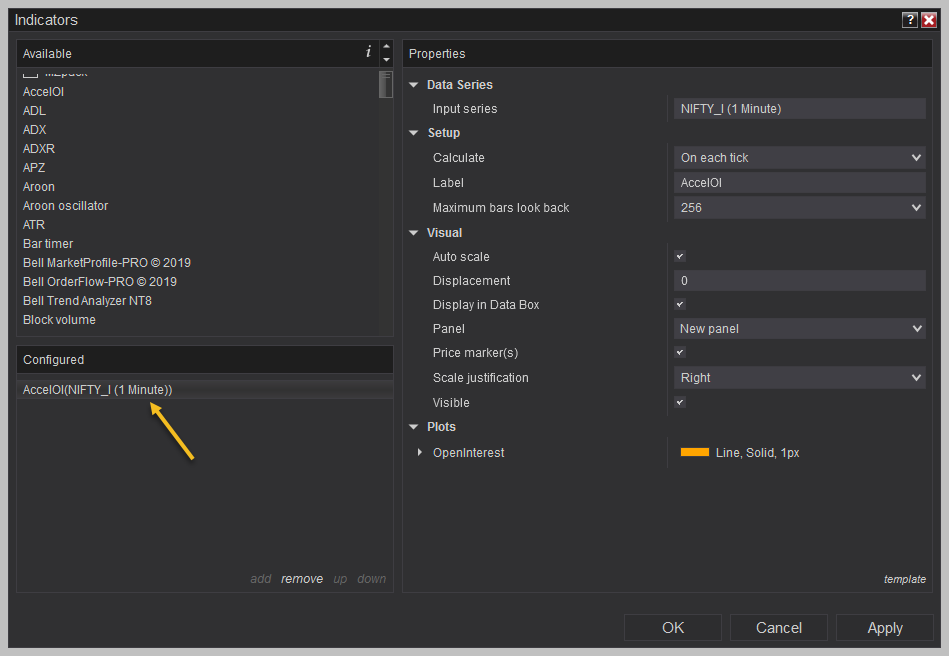Close the Indicators dialog with X
The height and width of the screenshot is (656, 949).
(928, 20)
